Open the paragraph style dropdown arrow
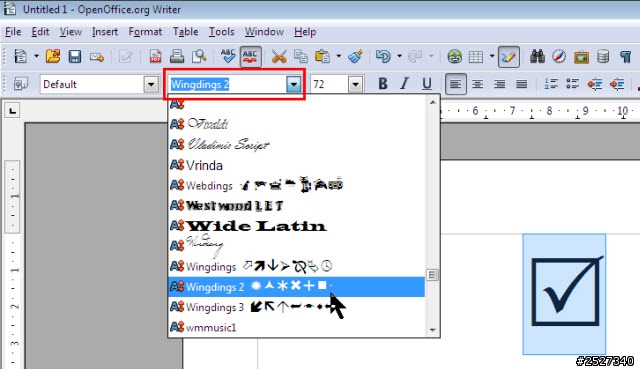This screenshot has height=369, width=640. (151, 84)
